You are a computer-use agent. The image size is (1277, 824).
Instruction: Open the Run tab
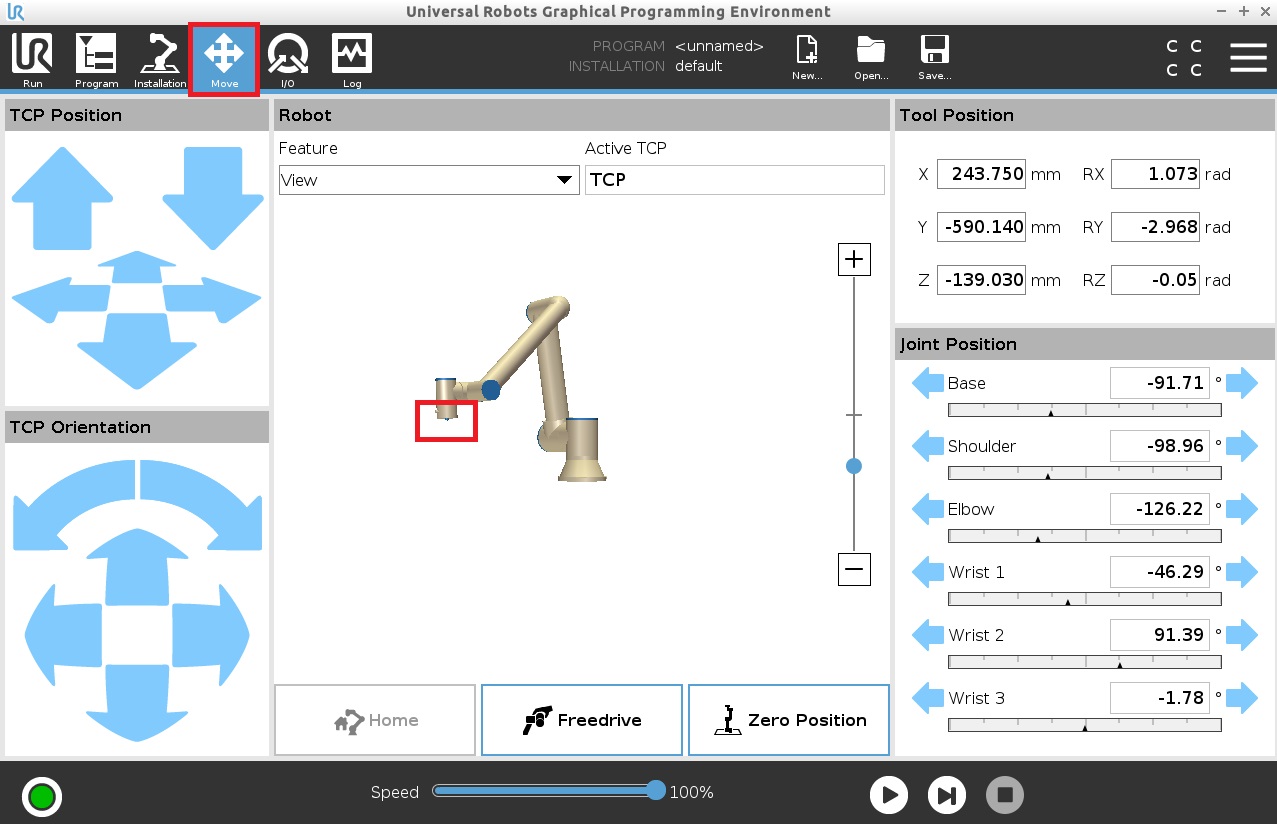pyautogui.click(x=33, y=60)
